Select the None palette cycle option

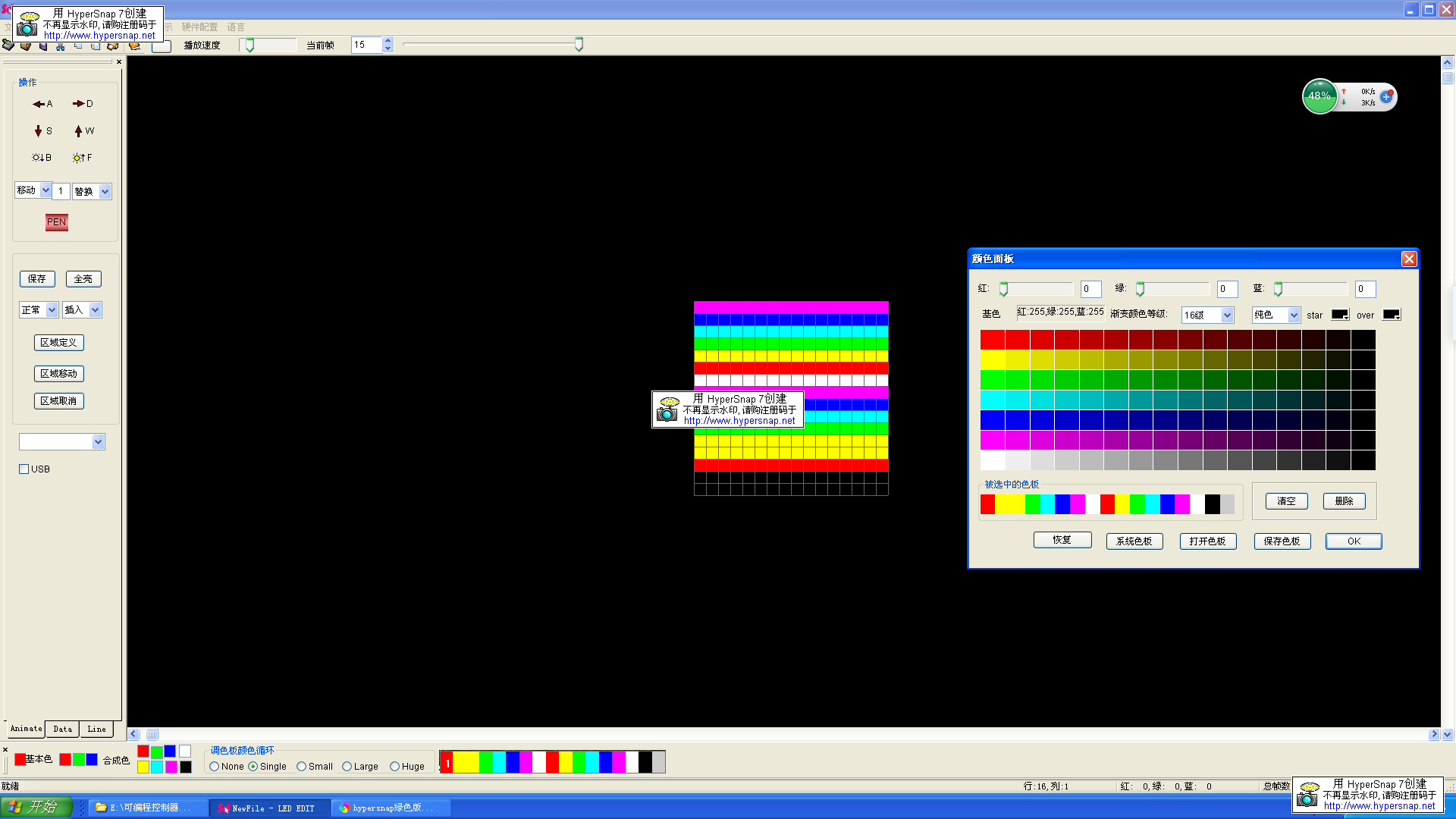tap(215, 767)
